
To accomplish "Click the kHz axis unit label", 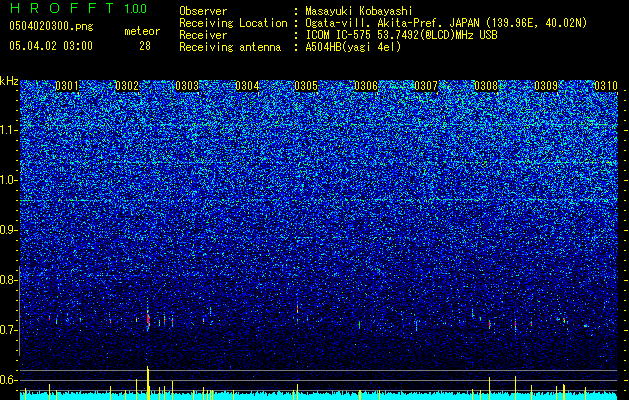I will [9, 81].
